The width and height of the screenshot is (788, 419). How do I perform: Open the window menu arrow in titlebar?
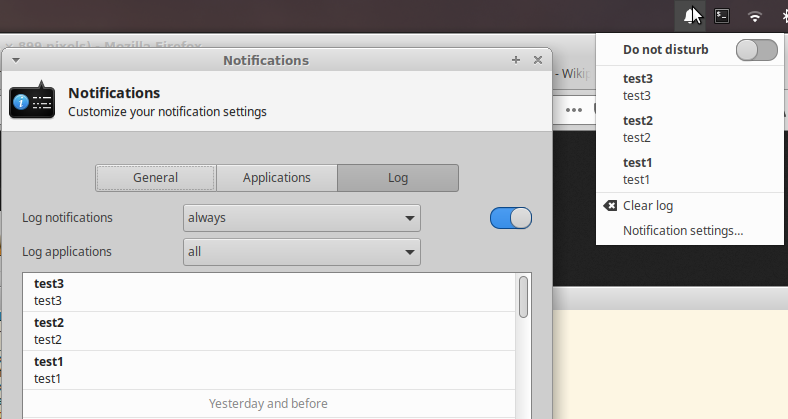click(x=16, y=60)
